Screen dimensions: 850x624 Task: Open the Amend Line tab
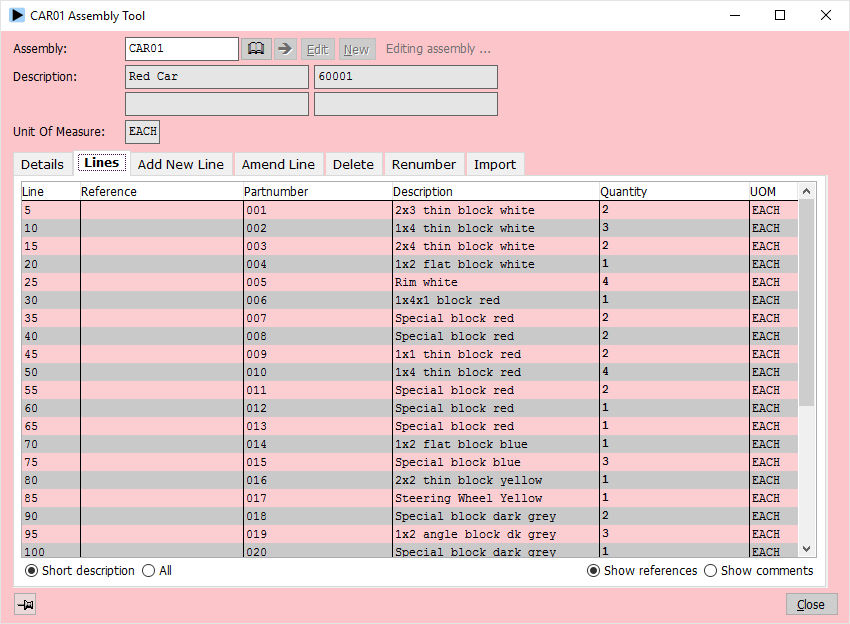278,164
